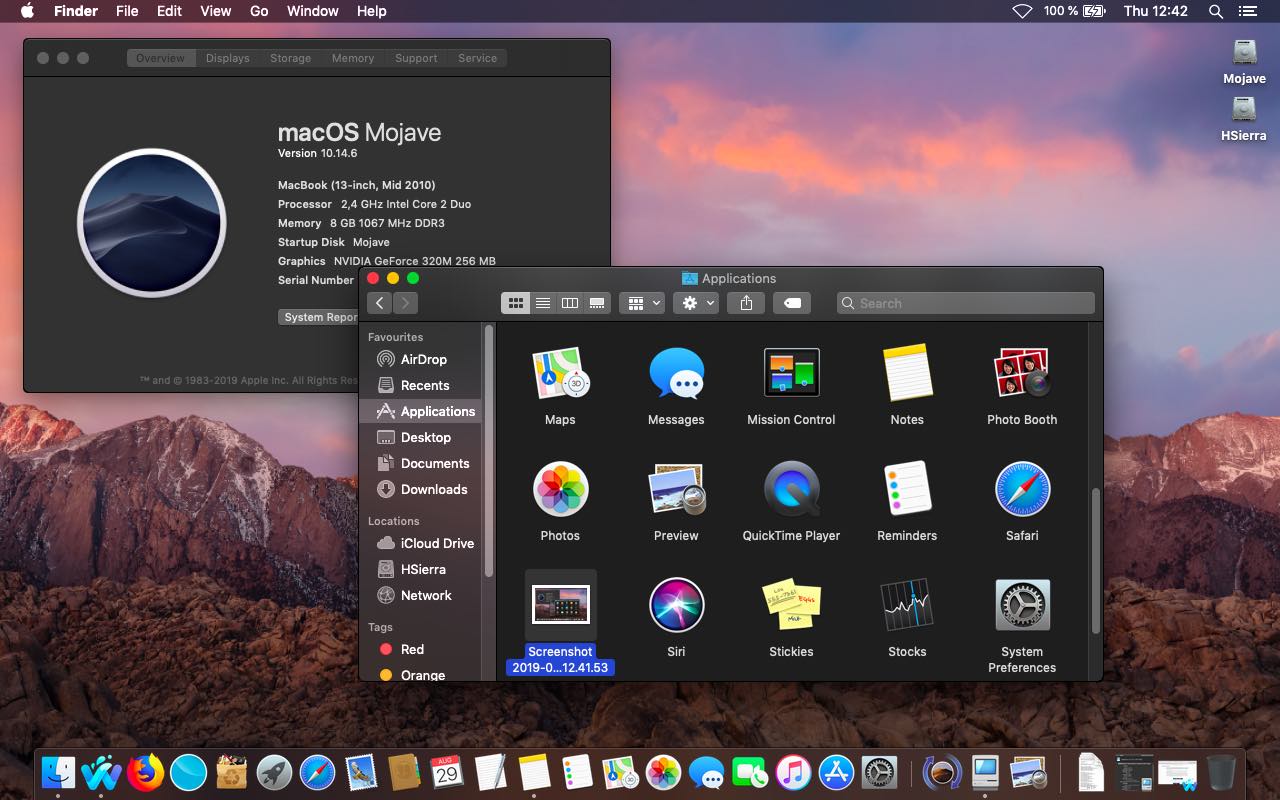Click the forward navigation arrow in Finder
The height and width of the screenshot is (800, 1280).
tap(404, 302)
